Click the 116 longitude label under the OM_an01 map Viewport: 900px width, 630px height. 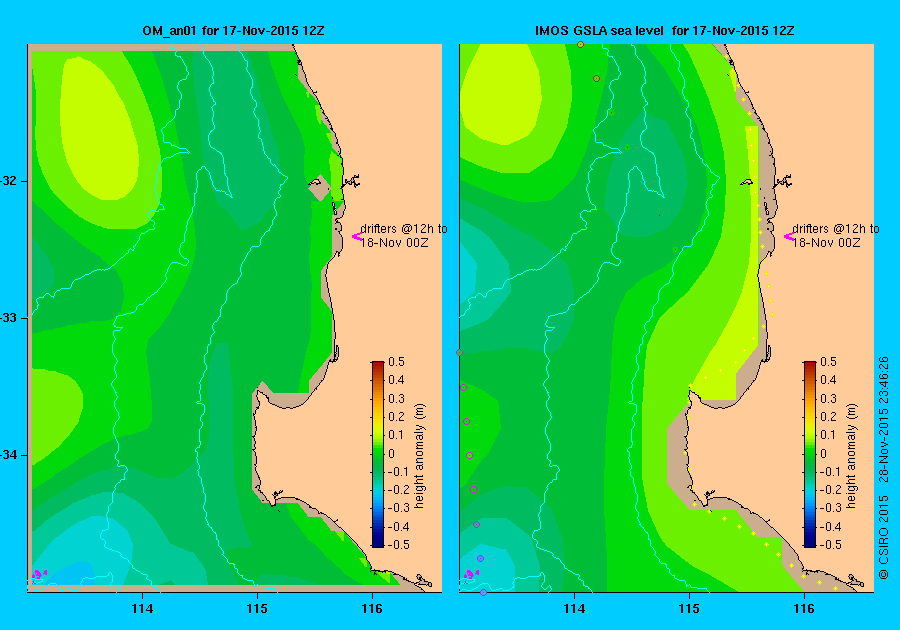pos(372,609)
